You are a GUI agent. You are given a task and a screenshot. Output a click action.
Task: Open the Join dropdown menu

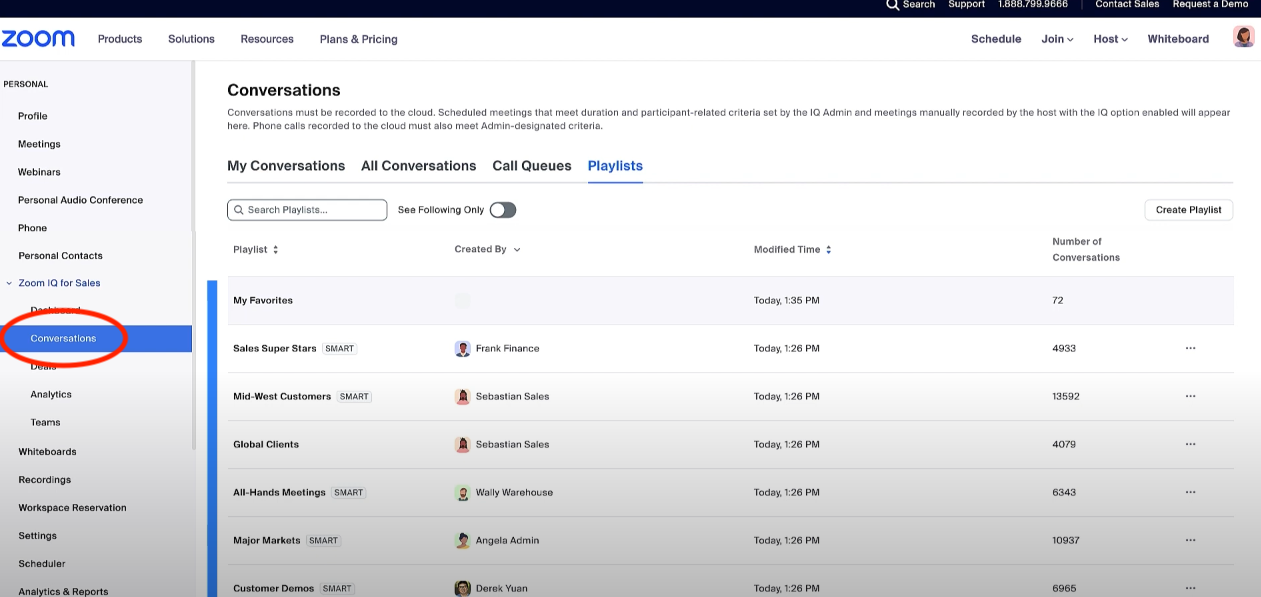click(x=1057, y=39)
